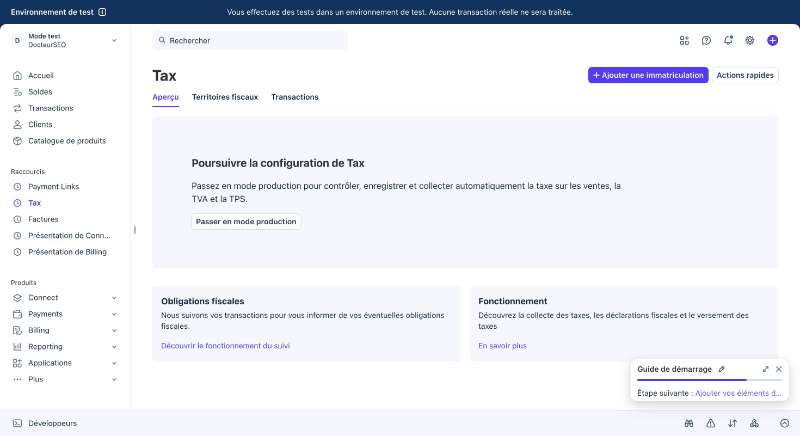The image size is (800, 436).
Task: Click the circled chevron-up icon in bottom bar
Action: coord(785,423)
